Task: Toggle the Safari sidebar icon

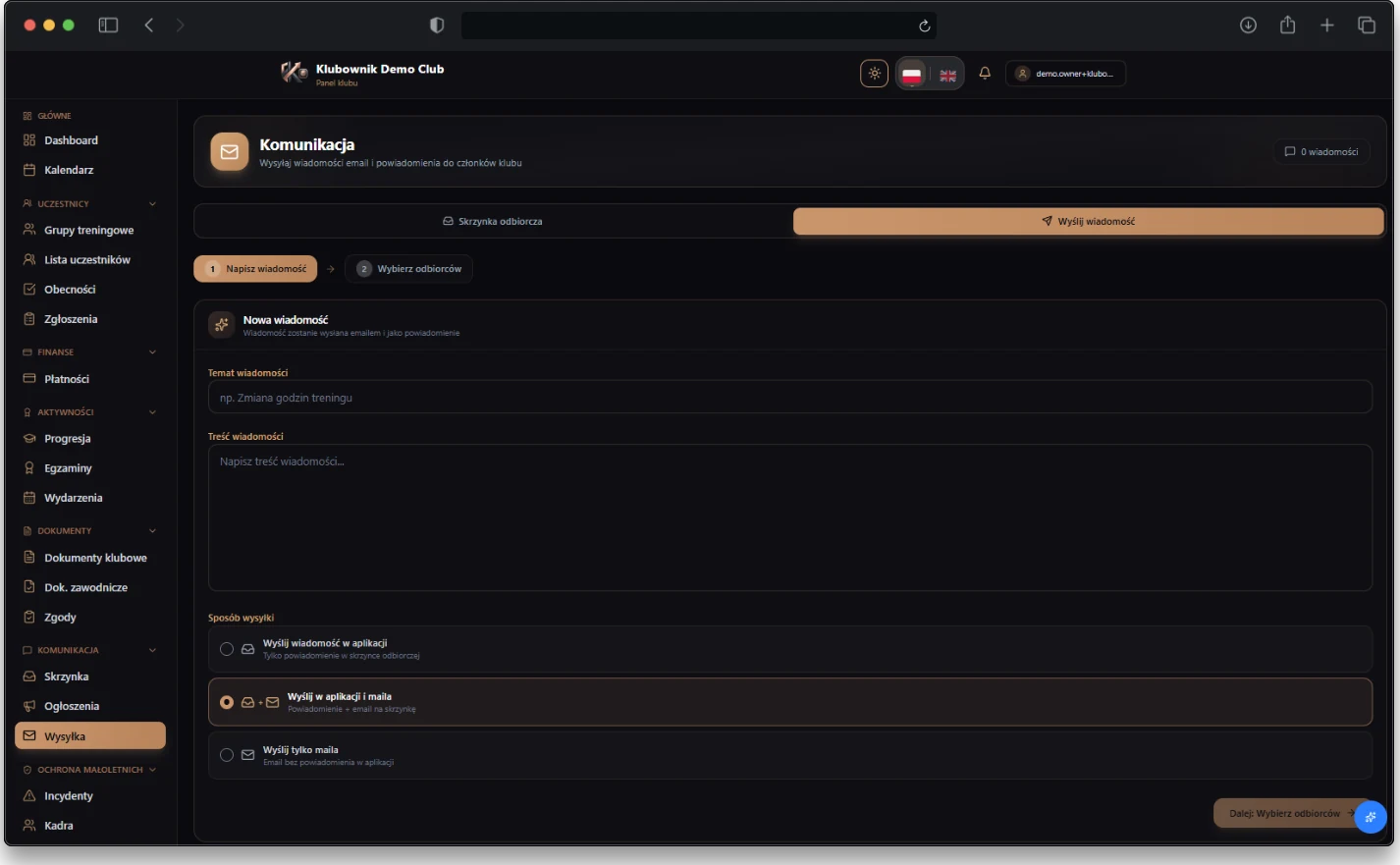Action: [x=108, y=26]
